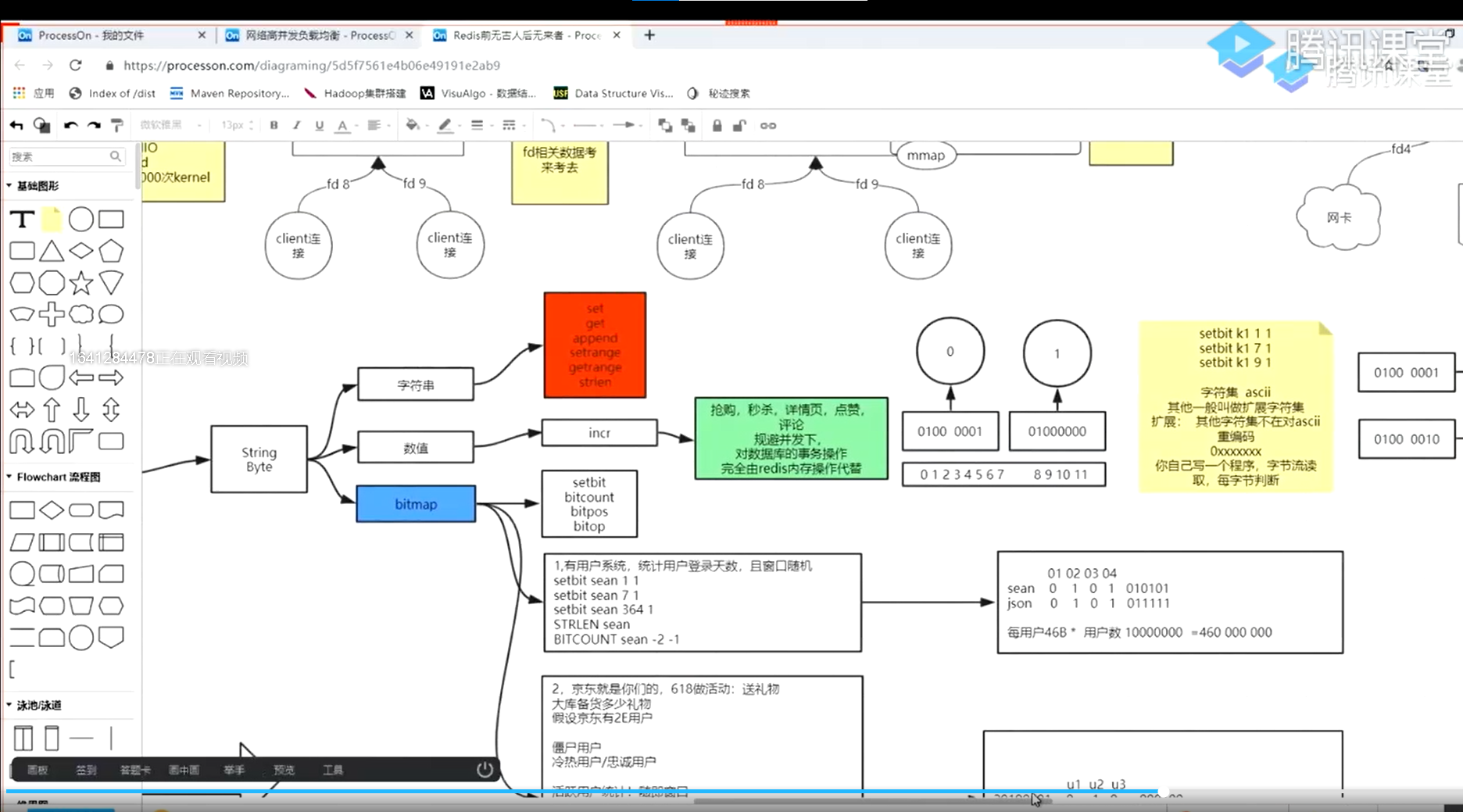This screenshot has height=812, width=1463.
Task: Open the VisuAlgo bookmark
Action: 479,93
